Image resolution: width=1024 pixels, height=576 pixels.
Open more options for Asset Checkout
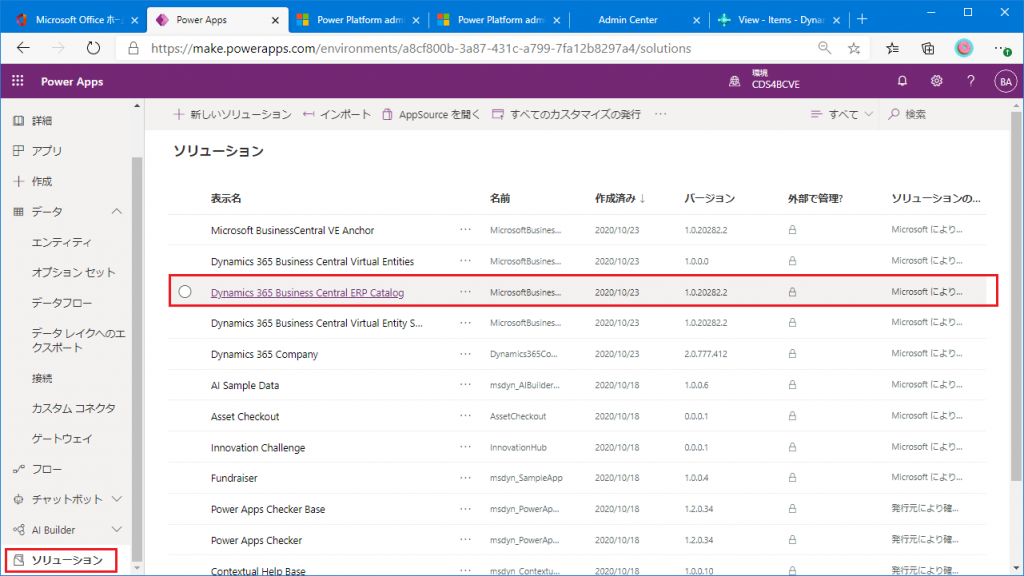click(x=465, y=416)
